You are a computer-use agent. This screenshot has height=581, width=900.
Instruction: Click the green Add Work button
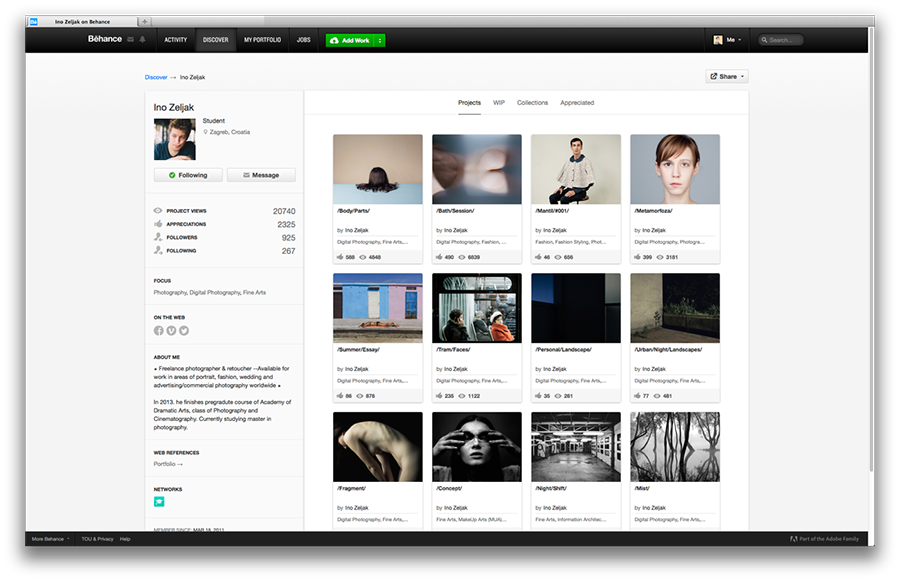tap(350, 40)
